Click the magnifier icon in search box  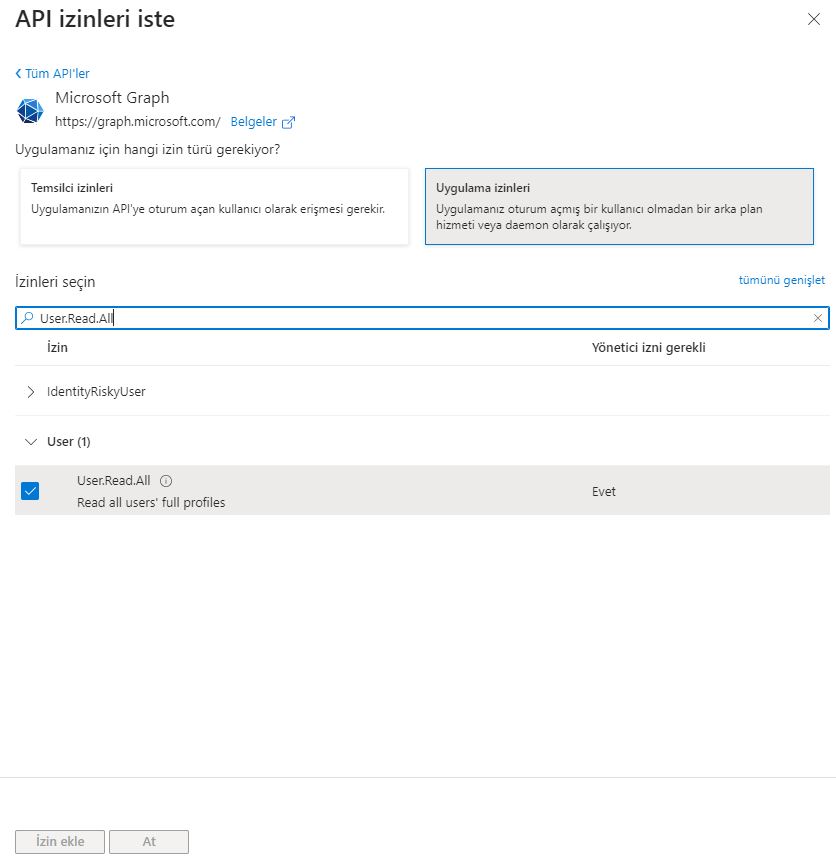[x=28, y=318]
